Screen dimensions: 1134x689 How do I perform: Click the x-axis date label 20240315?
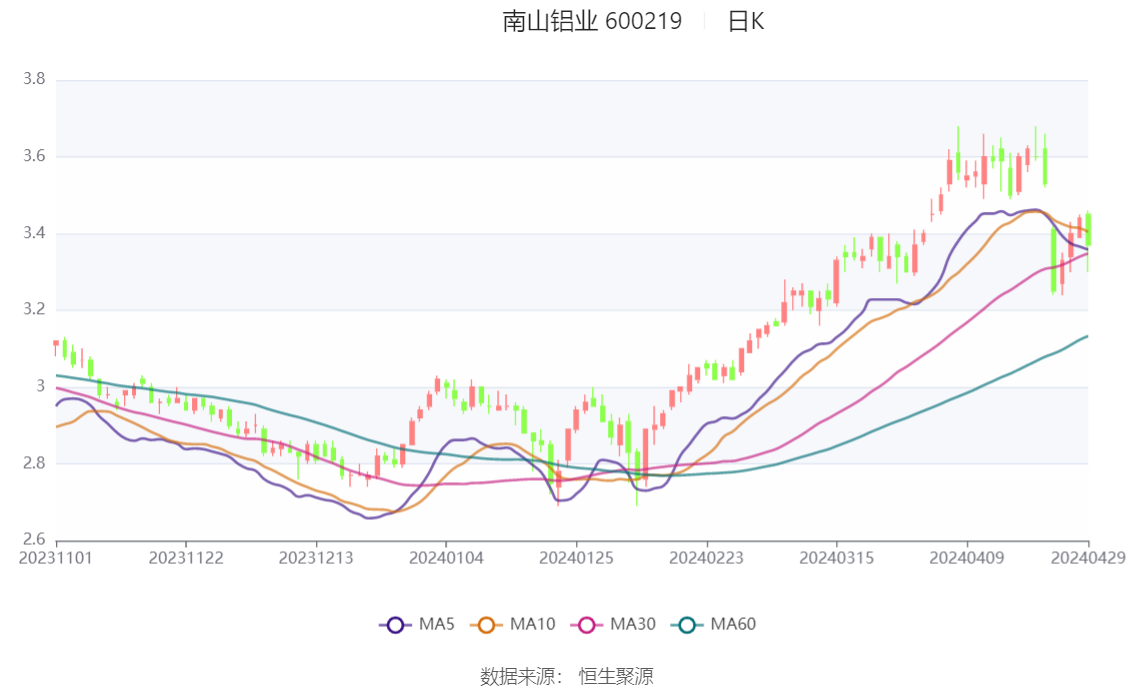pos(837,558)
